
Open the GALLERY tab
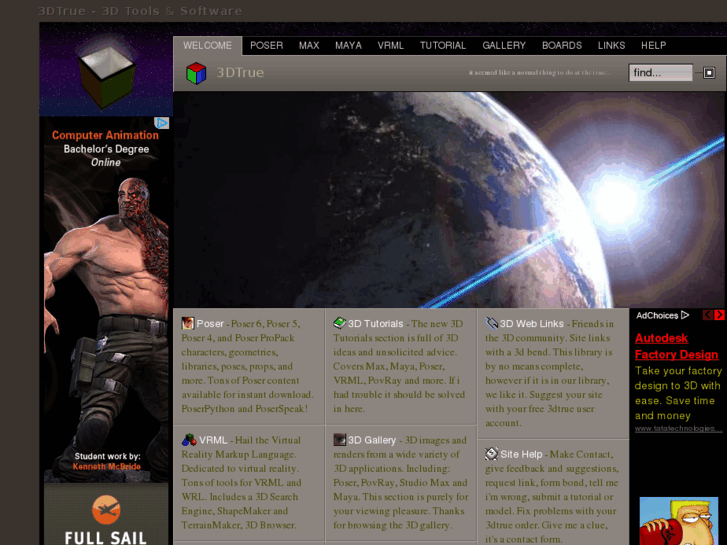click(504, 45)
